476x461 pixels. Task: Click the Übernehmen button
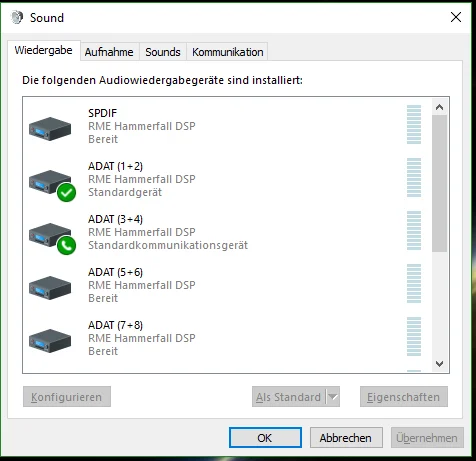click(x=427, y=437)
